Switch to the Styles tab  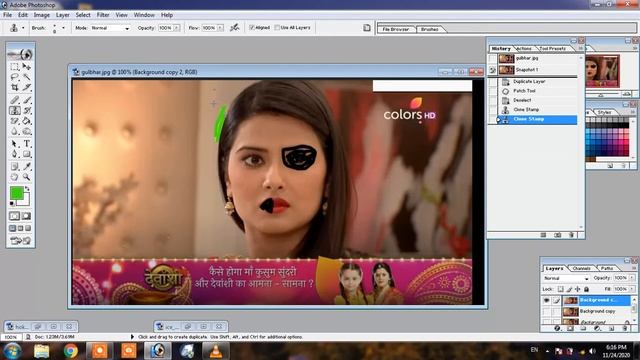(x=604, y=112)
